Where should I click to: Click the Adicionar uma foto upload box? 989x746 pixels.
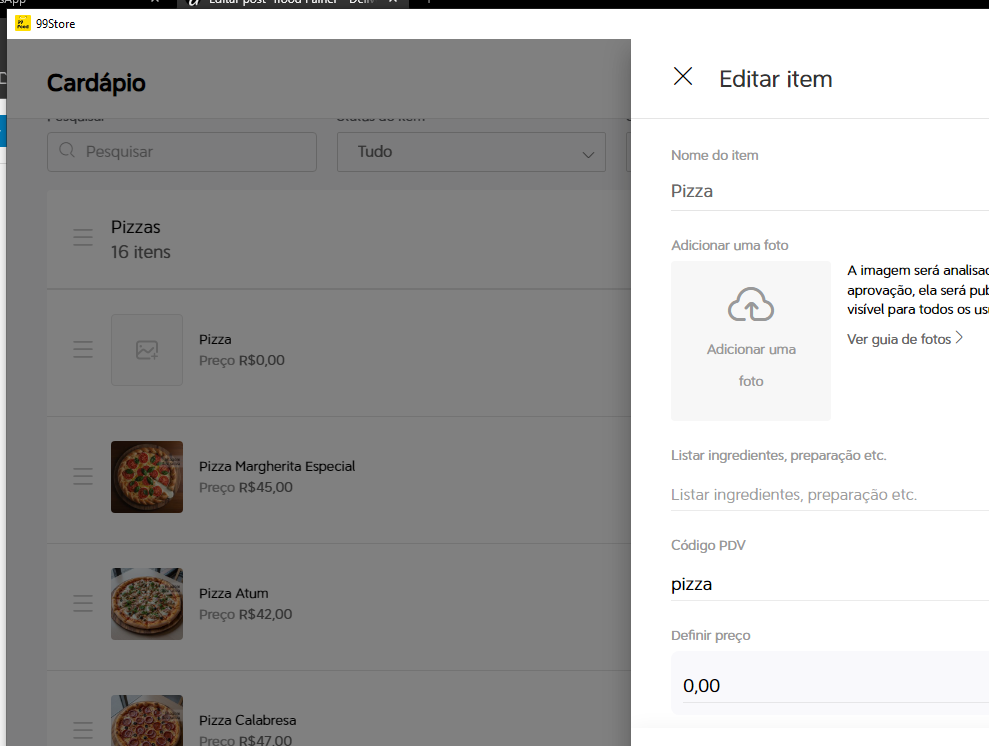point(751,341)
